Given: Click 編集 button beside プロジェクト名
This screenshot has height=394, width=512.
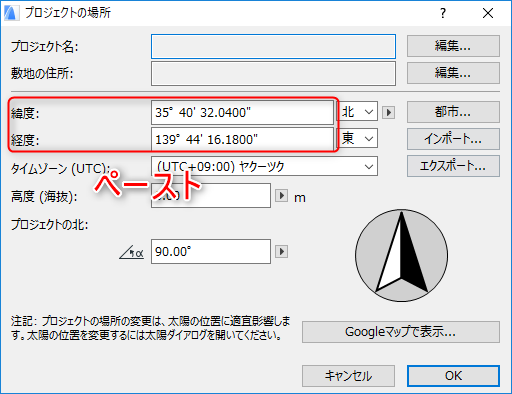Looking at the screenshot, I should click(453, 46).
